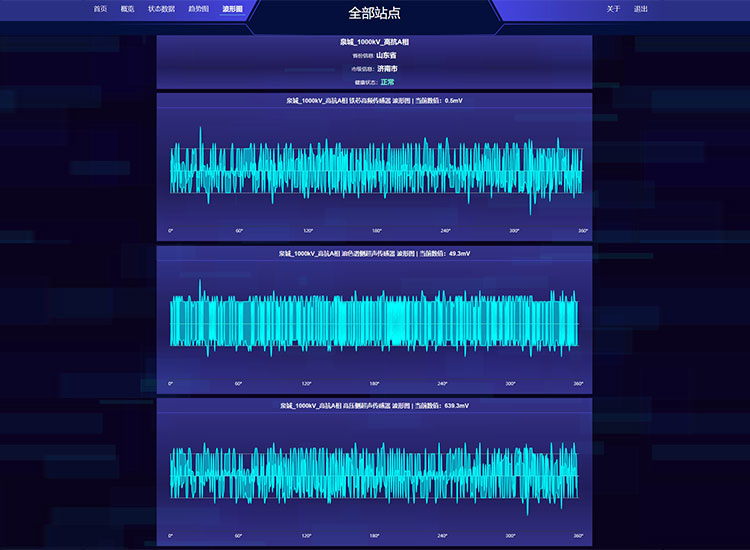Click the 山东省 province value
The width and height of the screenshot is (750, 550).
[x=386, y=55]
